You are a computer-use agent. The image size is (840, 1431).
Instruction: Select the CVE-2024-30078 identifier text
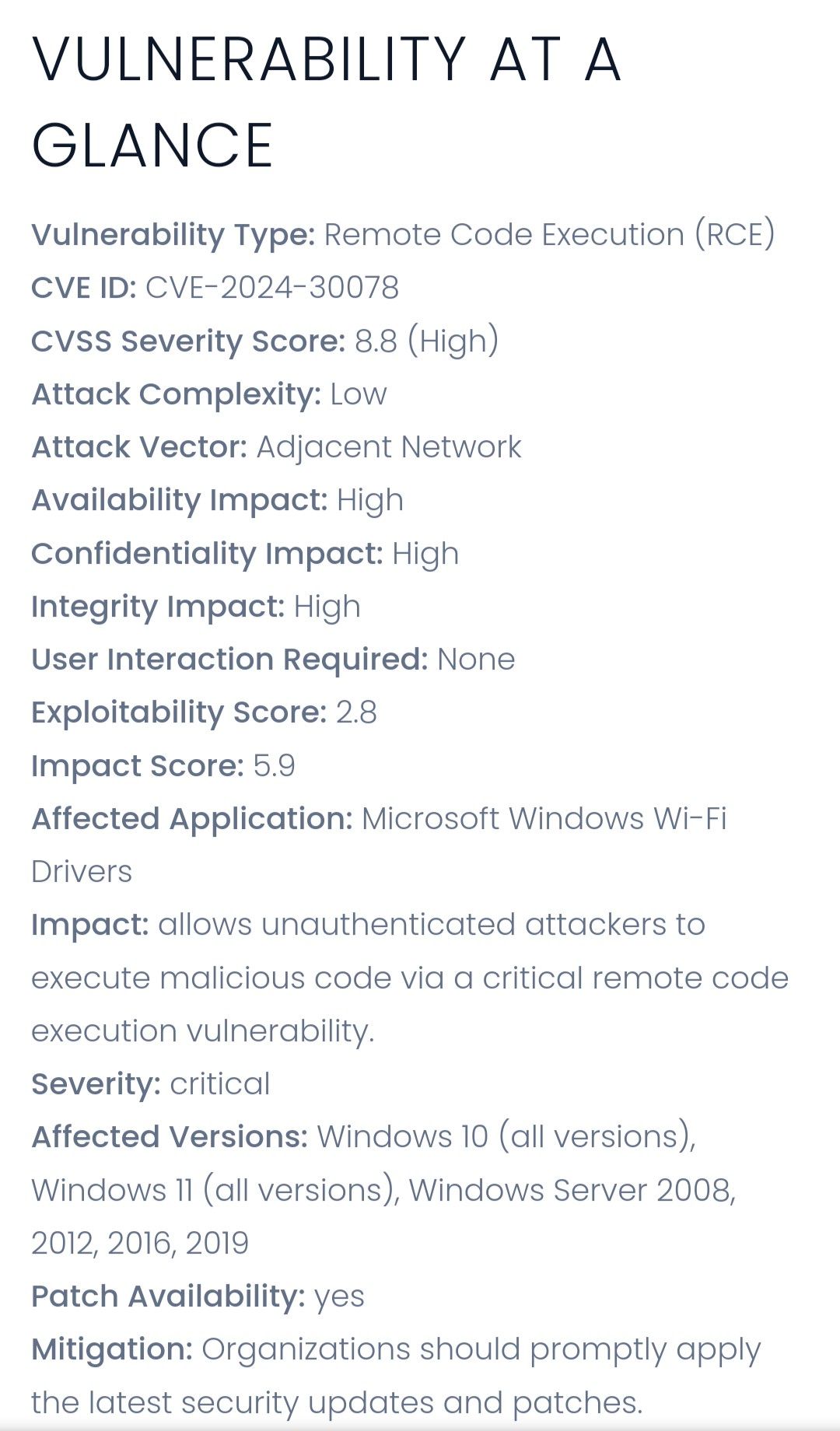pyautogui.click(x=272, y=288)
